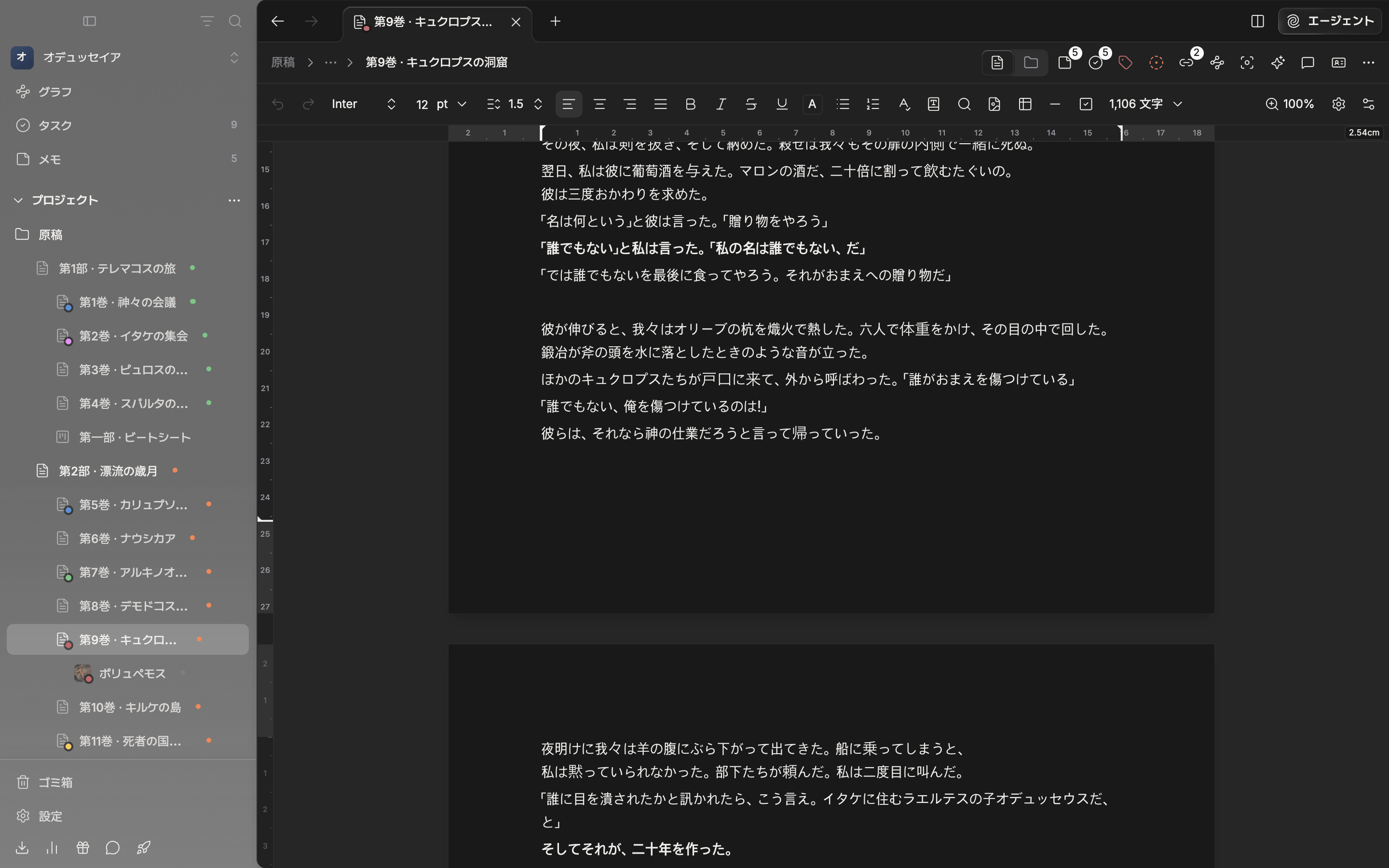The image size is (1389, 868).
Task: Justify paragraph text
Action: tap(660, 104)
